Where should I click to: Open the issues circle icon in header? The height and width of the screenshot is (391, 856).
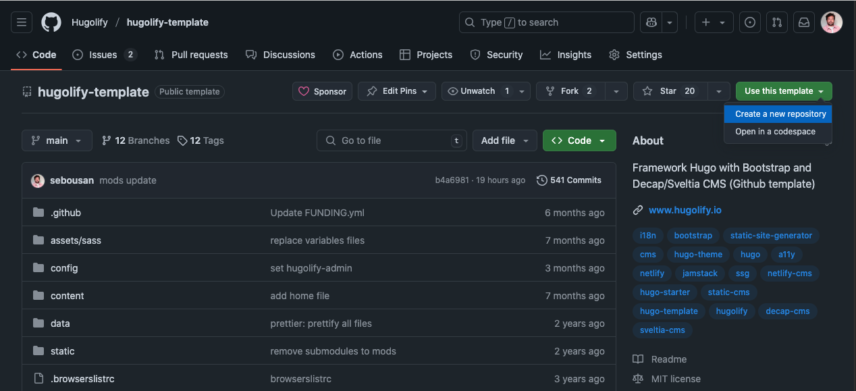click(750, 22)
